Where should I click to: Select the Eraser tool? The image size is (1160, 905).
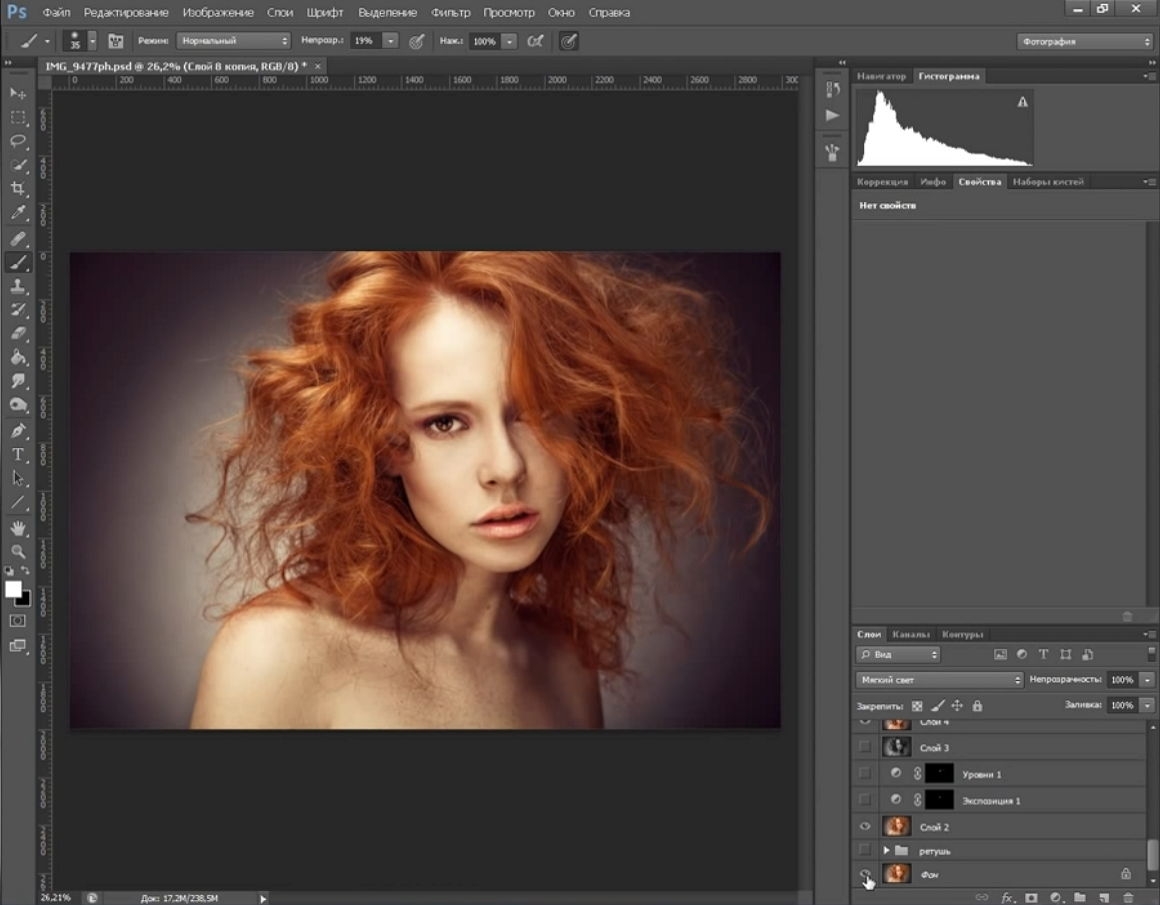click(x=18, y=333)
